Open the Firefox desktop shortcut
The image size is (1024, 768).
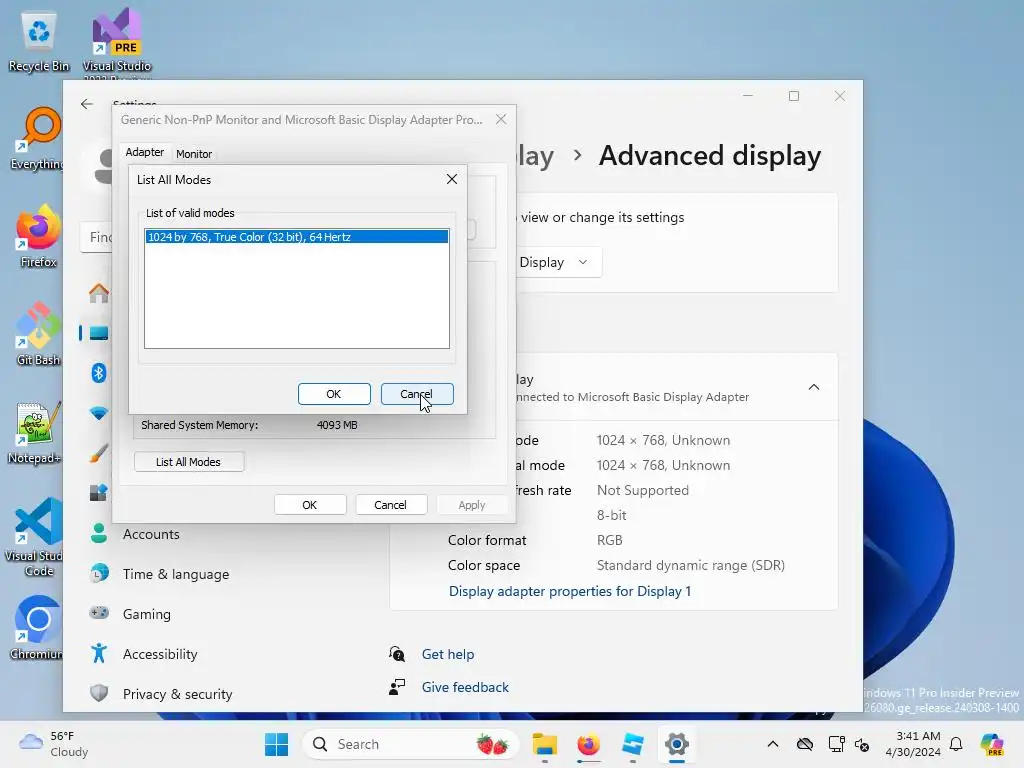tap(38, 236)
